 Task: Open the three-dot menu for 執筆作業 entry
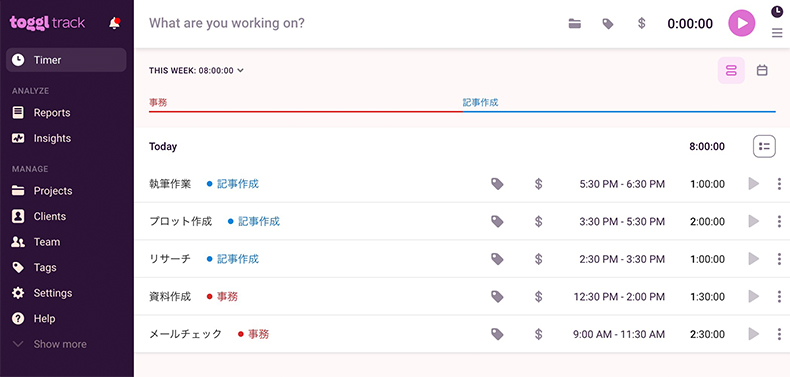tap(779, 184)
